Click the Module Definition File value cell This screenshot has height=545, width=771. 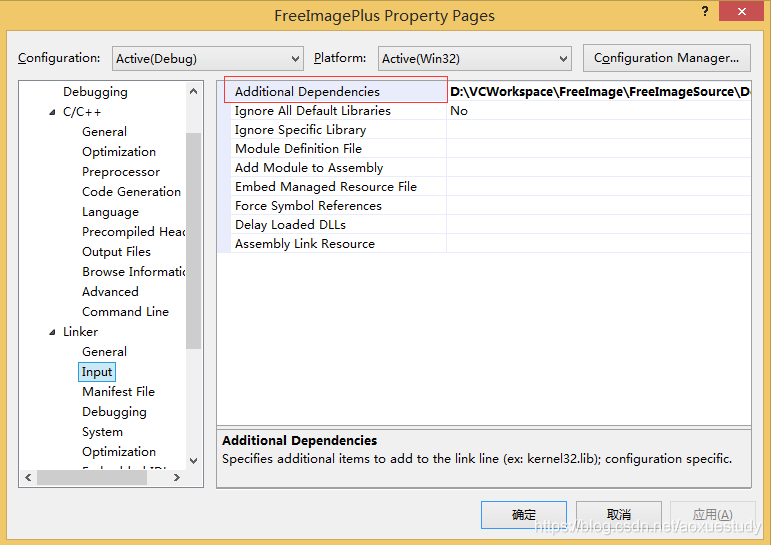599,149
